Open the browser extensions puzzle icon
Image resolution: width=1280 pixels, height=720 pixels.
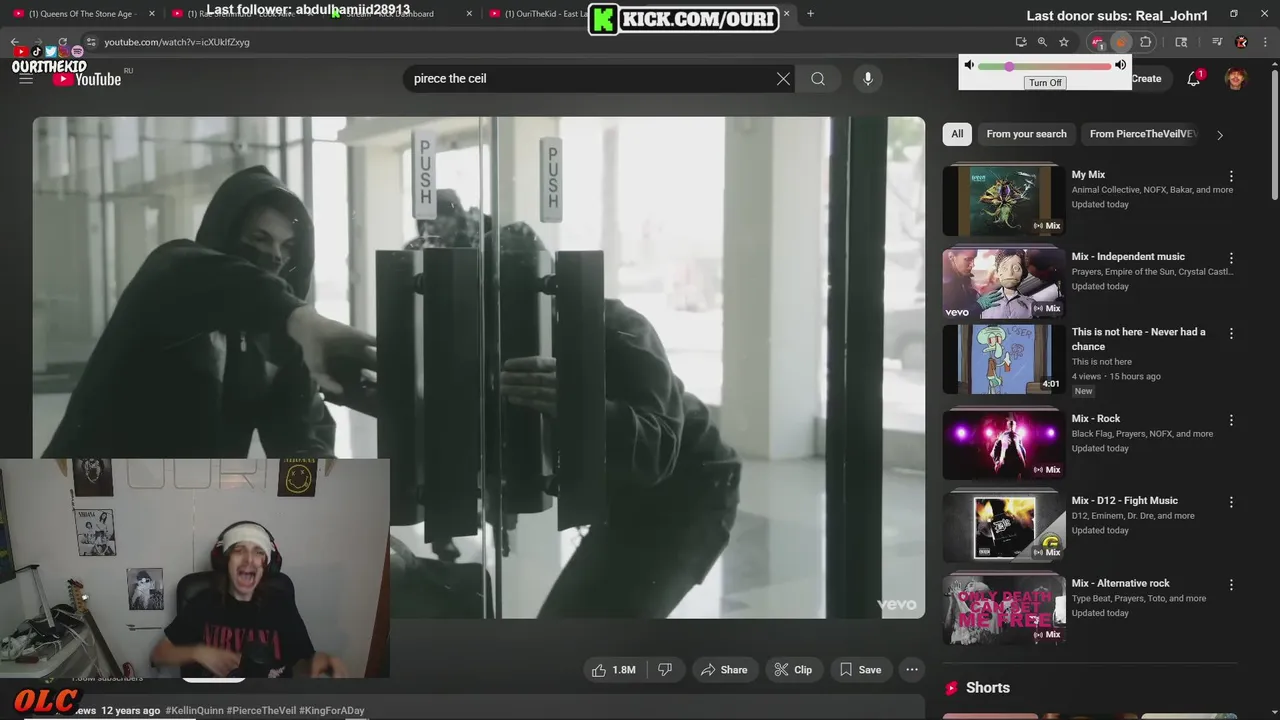click(1146, 42)
